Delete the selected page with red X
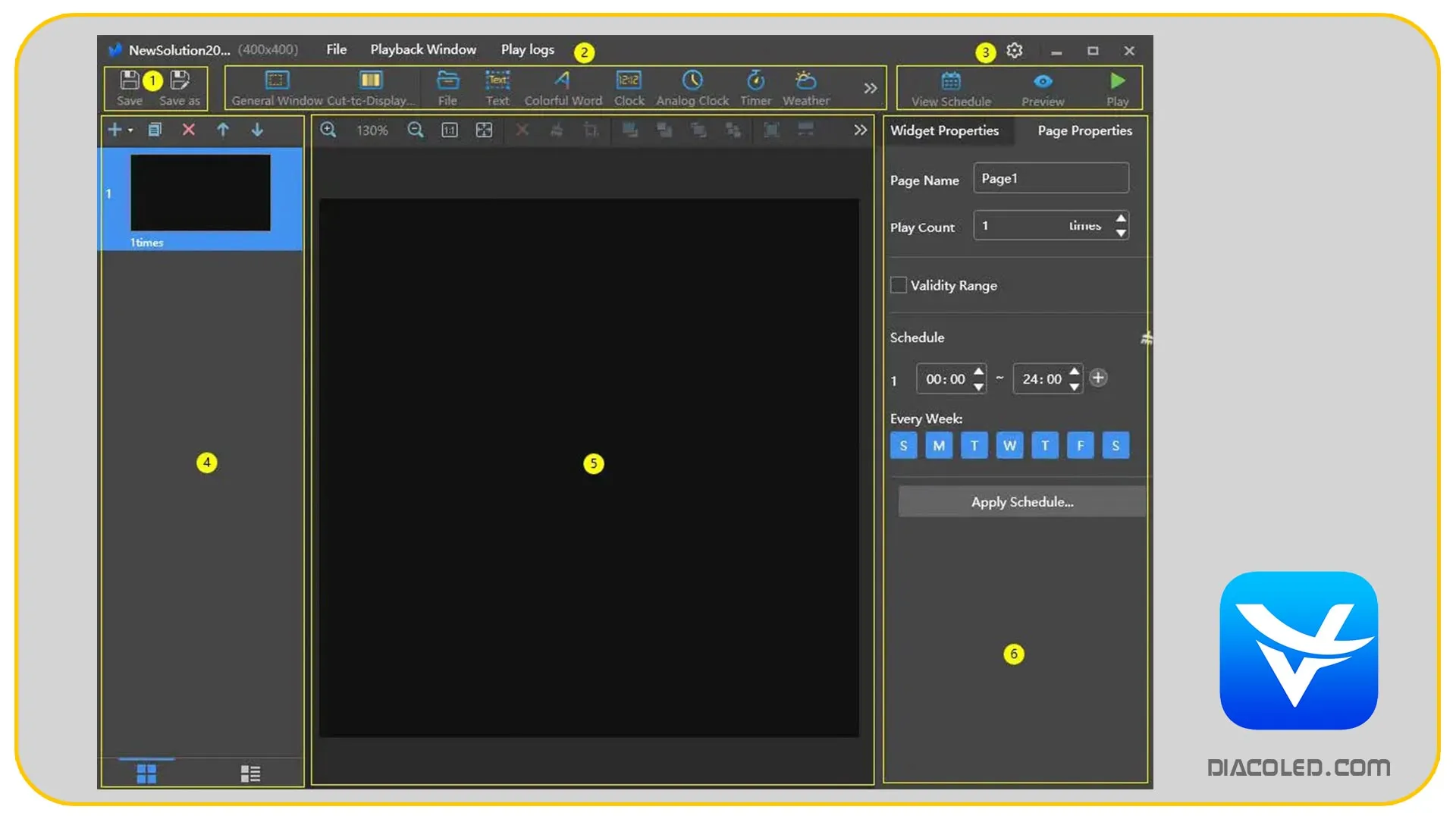 [x=189, y=130]
